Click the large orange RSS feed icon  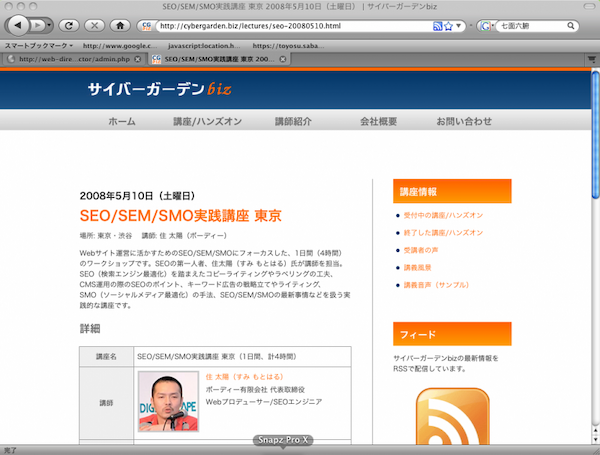point(452,416)
